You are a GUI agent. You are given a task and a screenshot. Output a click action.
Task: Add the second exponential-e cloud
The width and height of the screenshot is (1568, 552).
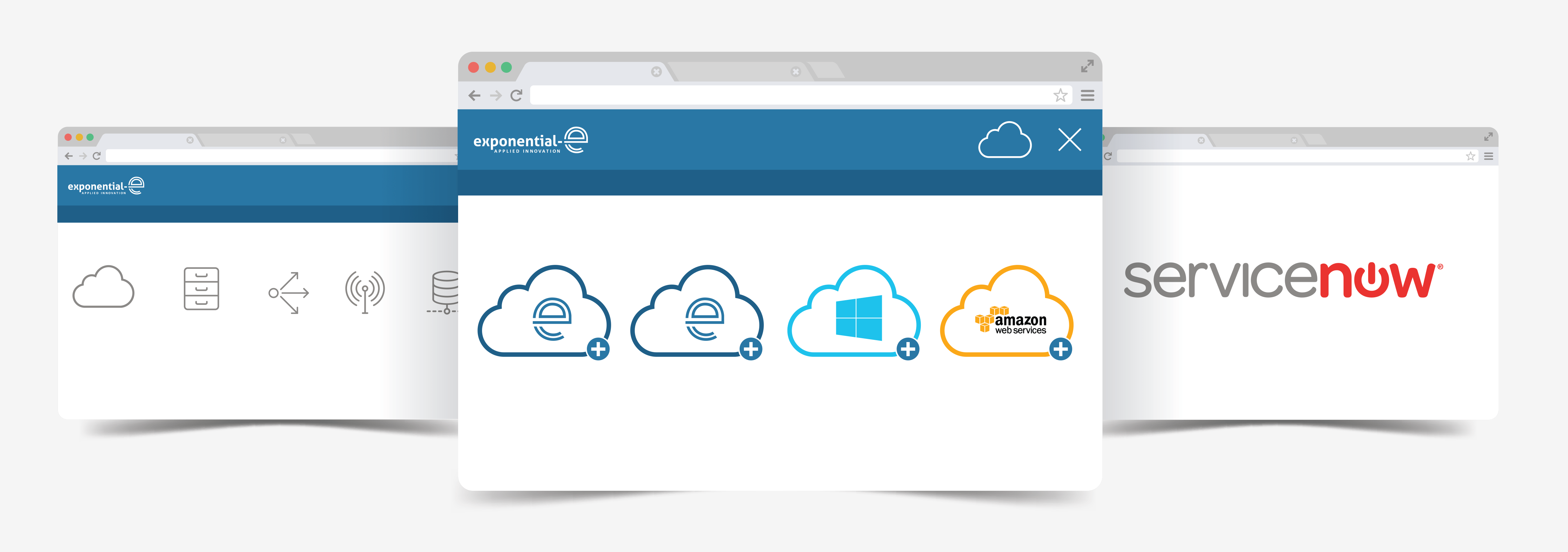[x=751, y=349]
